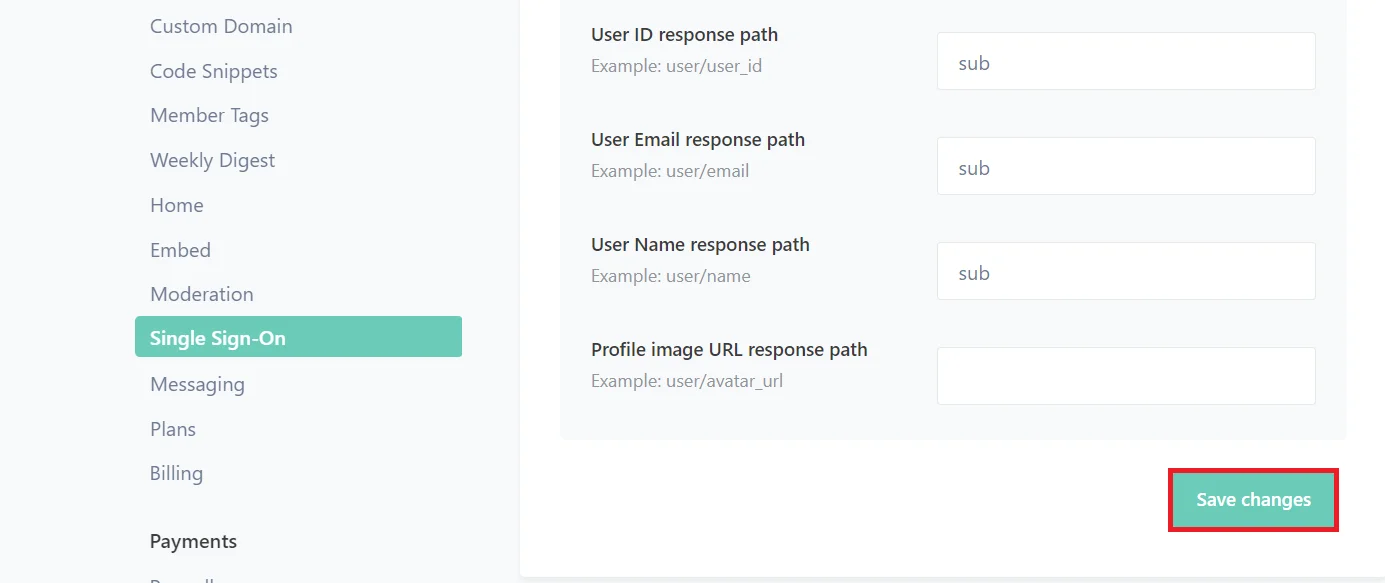Open the Payments section

pyautogui.click(x=193, y=541)
